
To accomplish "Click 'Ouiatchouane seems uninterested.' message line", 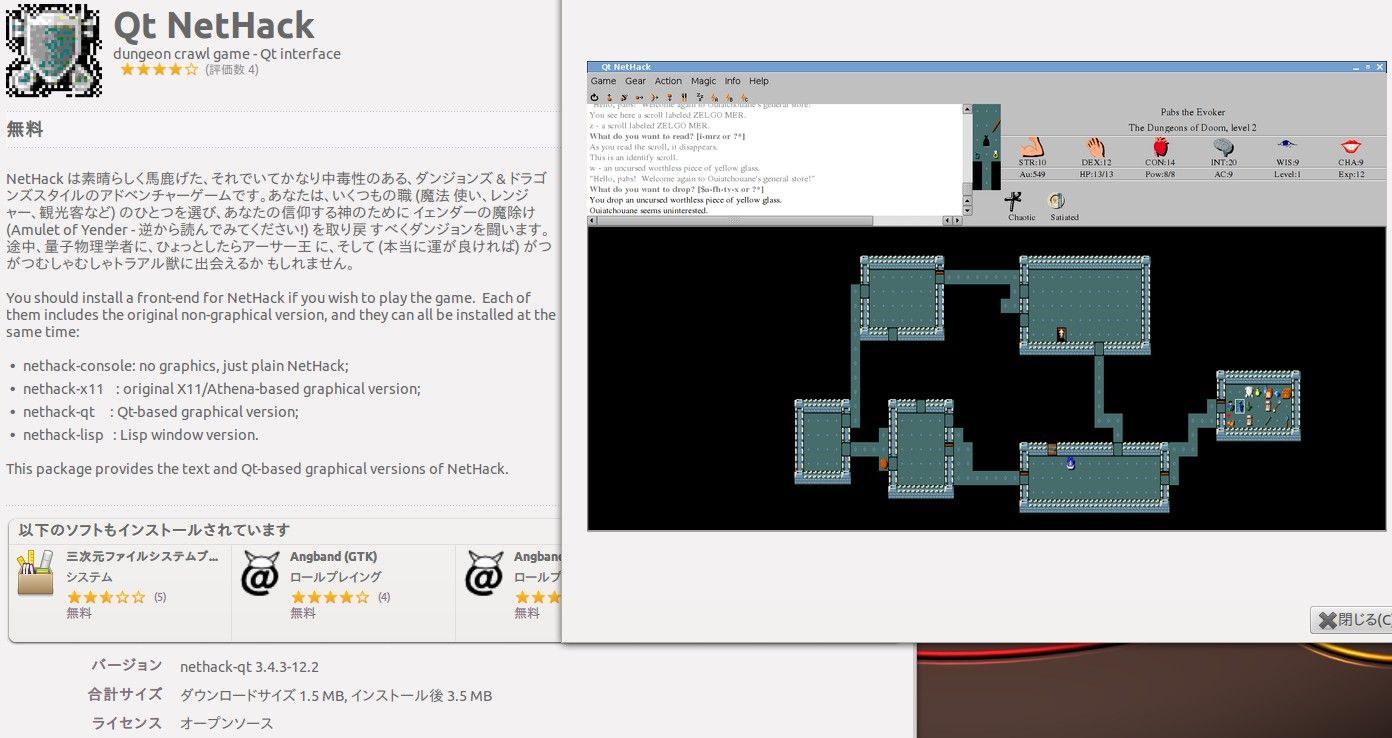I will coord(648,211).
